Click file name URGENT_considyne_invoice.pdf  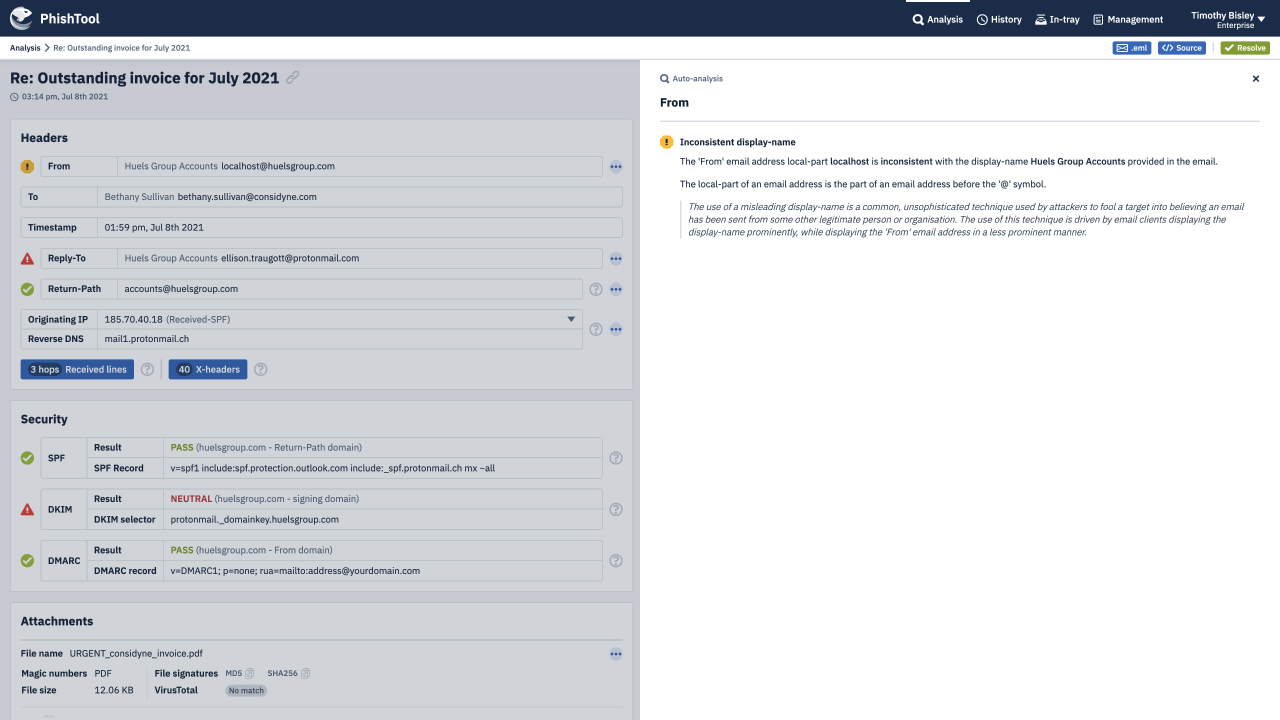pyautogui.click(x=136, y=653)
